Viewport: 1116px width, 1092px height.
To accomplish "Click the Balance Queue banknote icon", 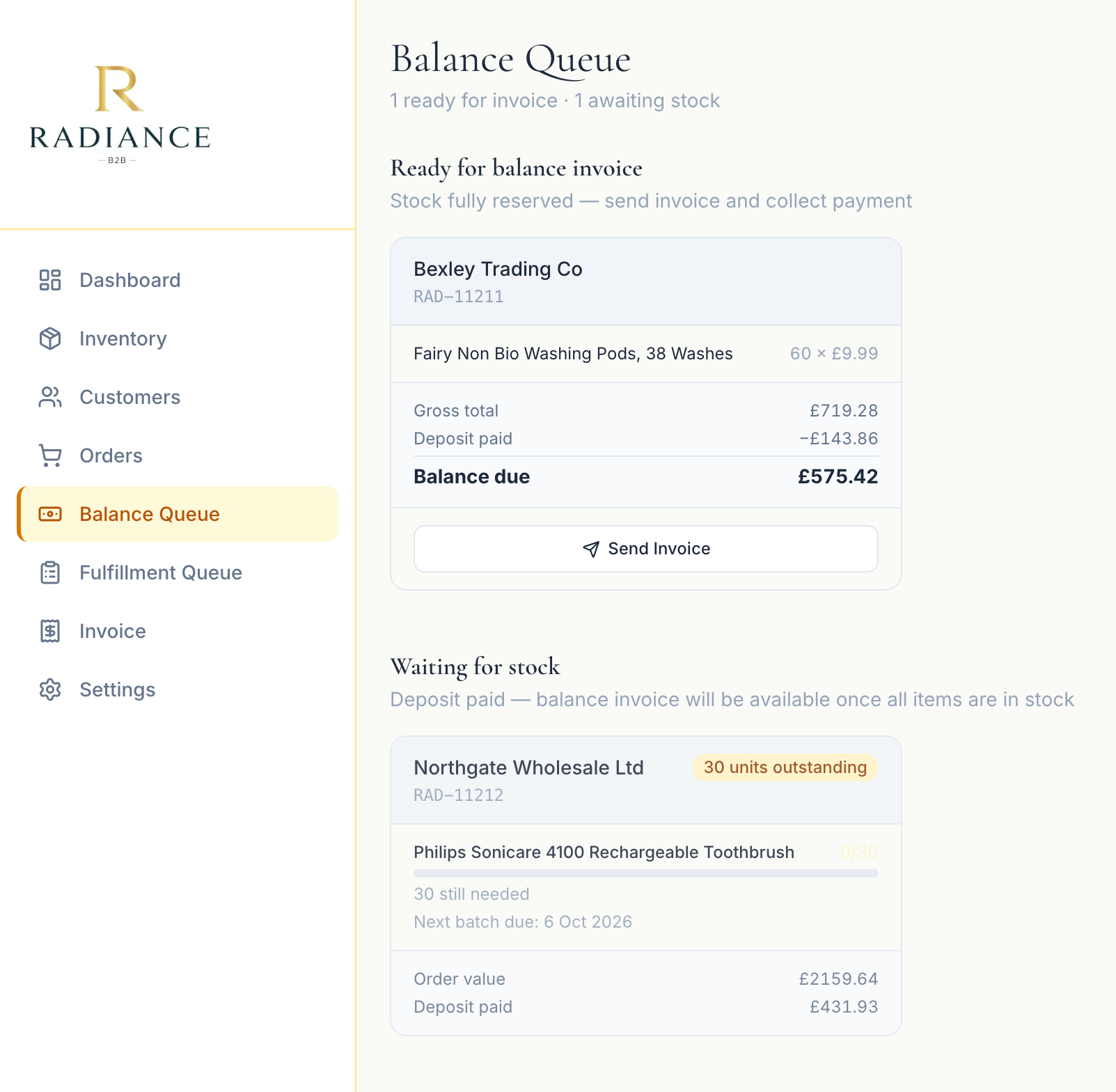I will tap(50, 514).
